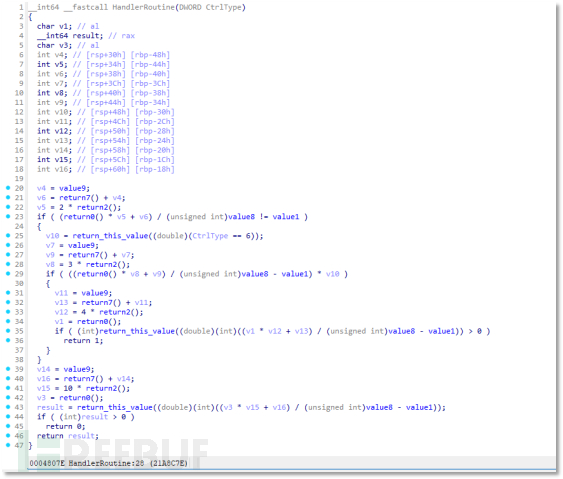Click the breakpoint dot on line 23
Screen dimensions: 563x479
click(x=8, y=217)
